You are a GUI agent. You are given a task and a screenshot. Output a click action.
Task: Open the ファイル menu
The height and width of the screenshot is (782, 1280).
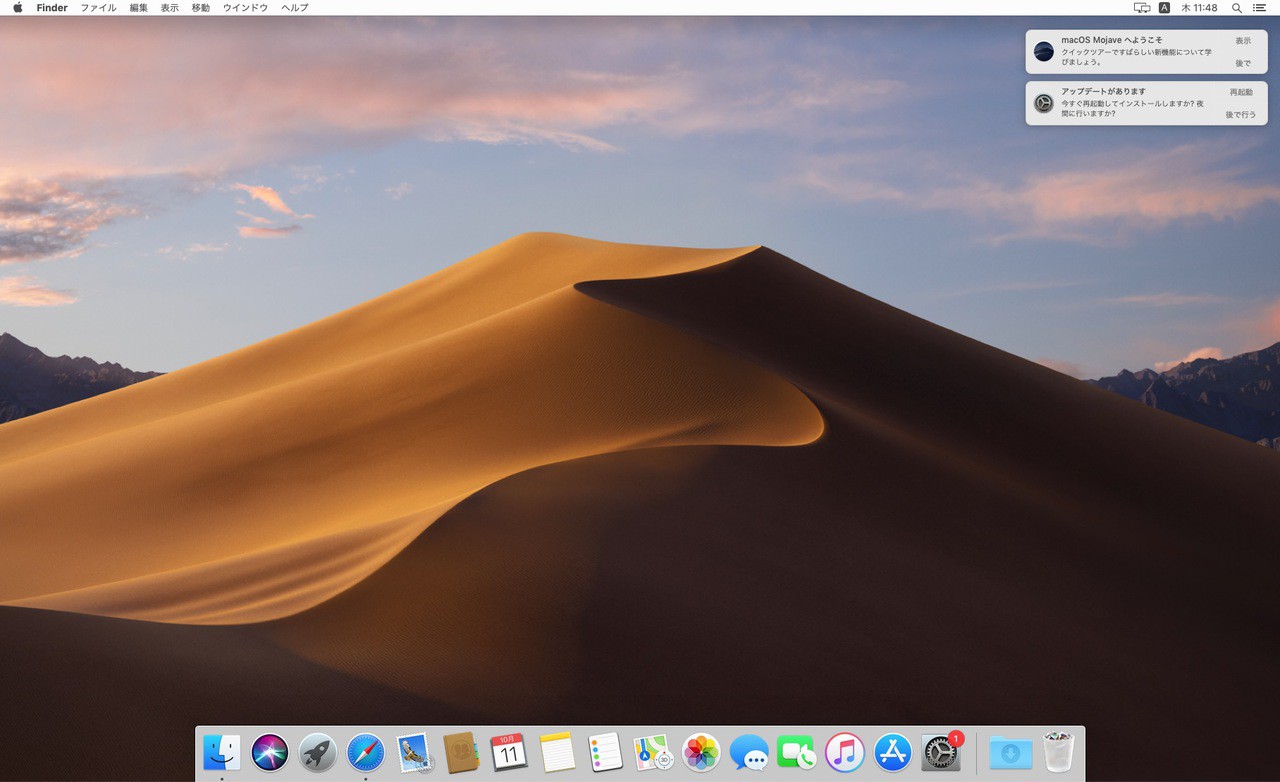tap(98, 8)
